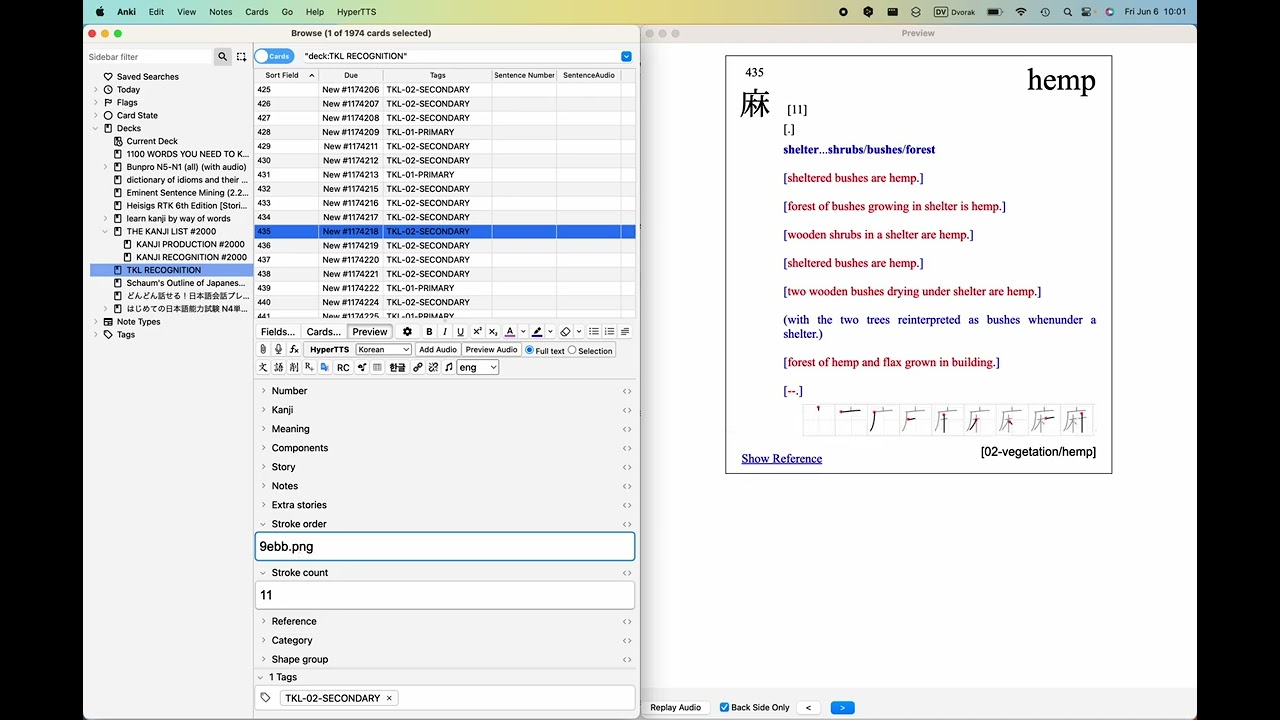Click the 文 toolbar icon
The width and height of the screenshot is (1280, 720).
click(x=263, y=368)
